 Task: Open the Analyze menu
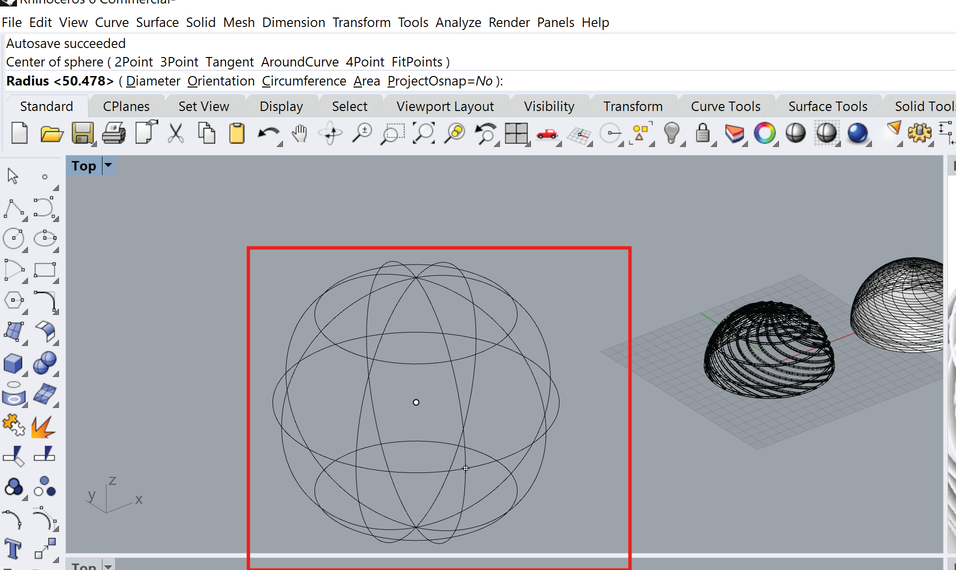(x=458, y=23)
